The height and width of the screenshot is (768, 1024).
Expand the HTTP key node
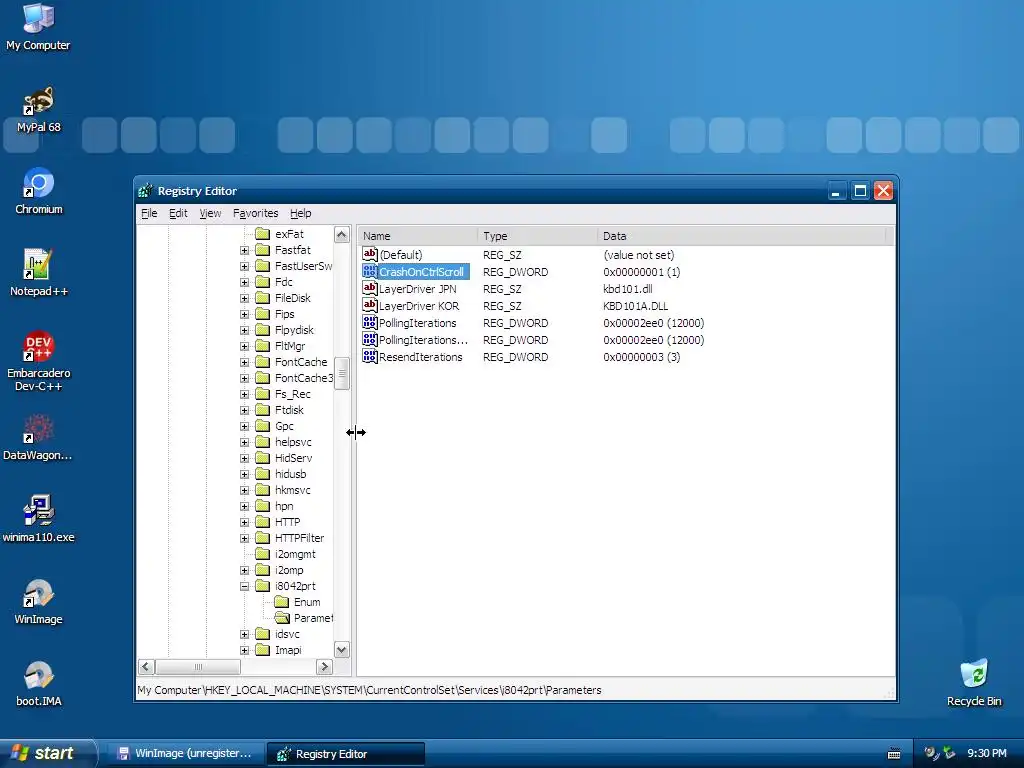pos(244,522)
